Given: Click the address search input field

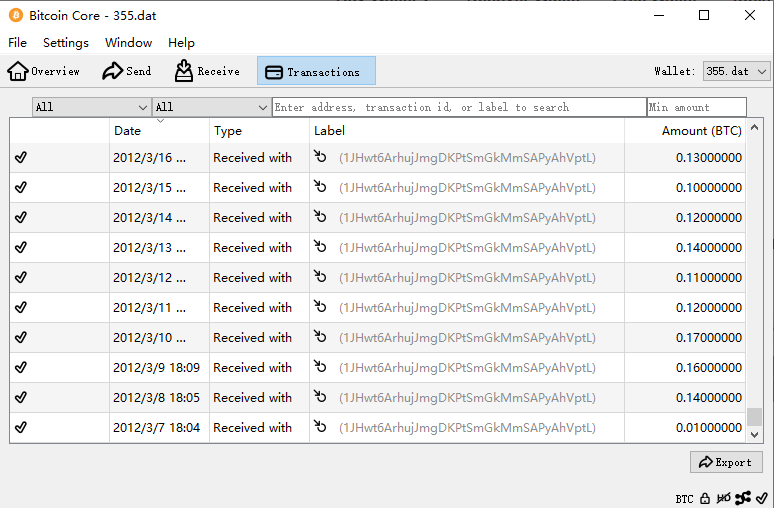Looking at the screenshot, I should [459, 107].
